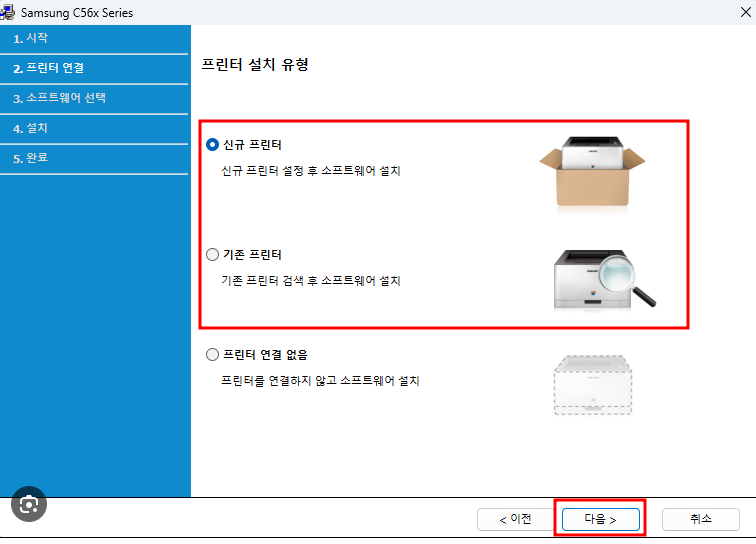The height and width of the screenshot is (544, 756).
Task: Click text 신규 프린터 설정 후 소프트웨어 설치
Action: [x=310, y=171]
